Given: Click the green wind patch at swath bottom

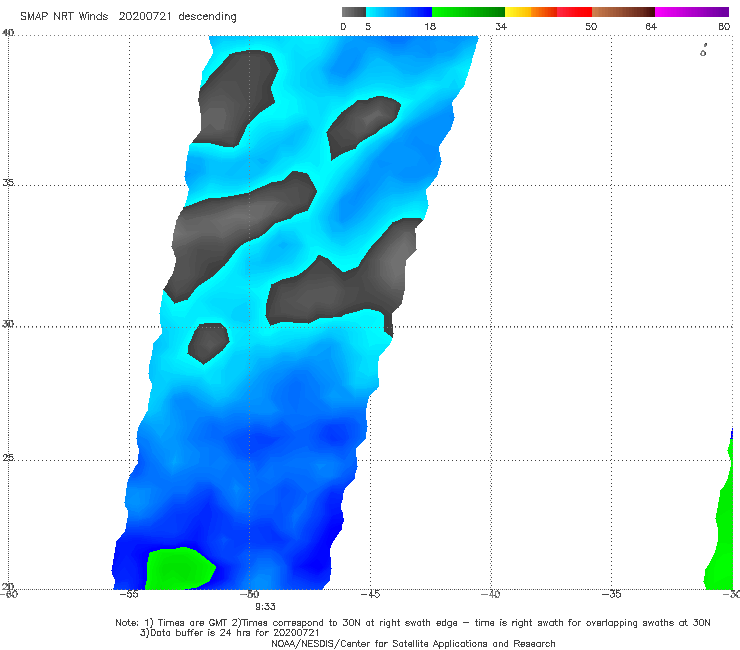Looking at the screenshot, I should (x=179, y=569).
